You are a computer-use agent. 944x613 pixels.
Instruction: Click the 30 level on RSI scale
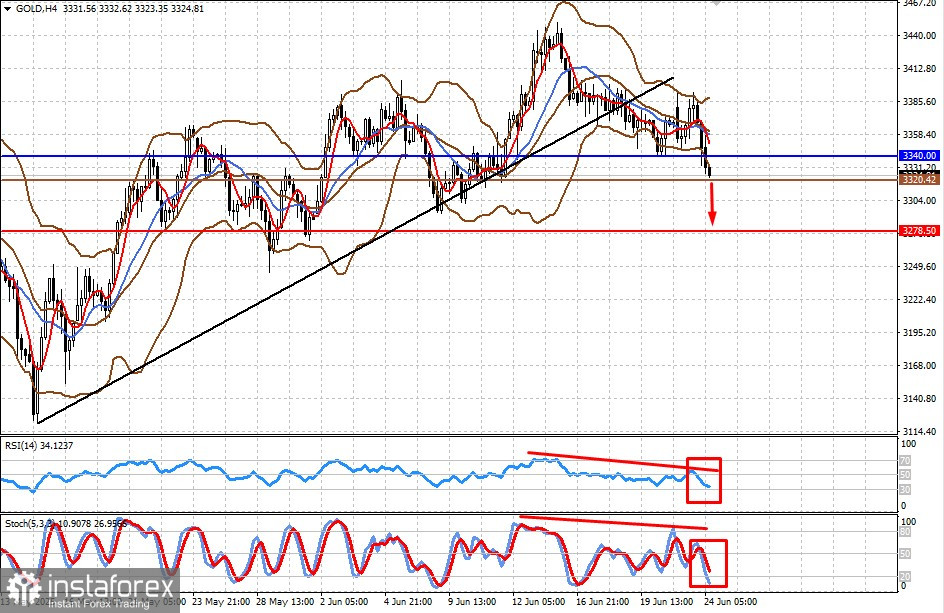(904, 490)
